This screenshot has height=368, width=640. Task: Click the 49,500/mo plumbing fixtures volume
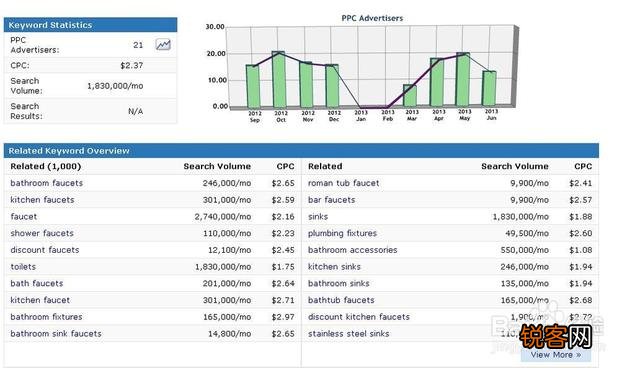[527, 233]
